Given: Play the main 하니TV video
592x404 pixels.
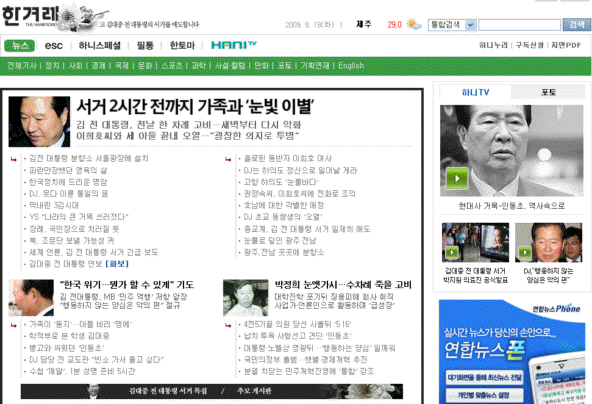Looking at the screenshot, I should coord(457,178).
